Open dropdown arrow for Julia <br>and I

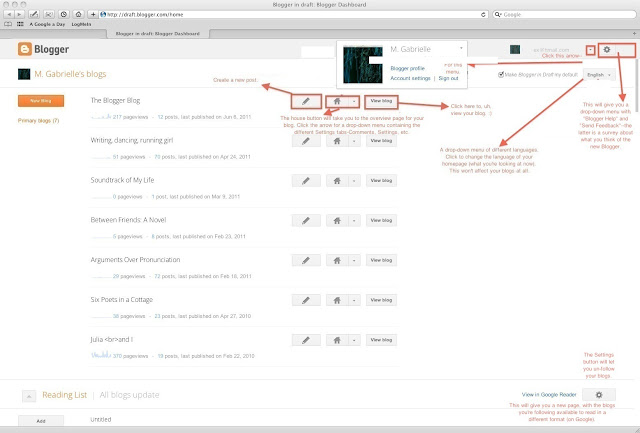coord(354,340)
